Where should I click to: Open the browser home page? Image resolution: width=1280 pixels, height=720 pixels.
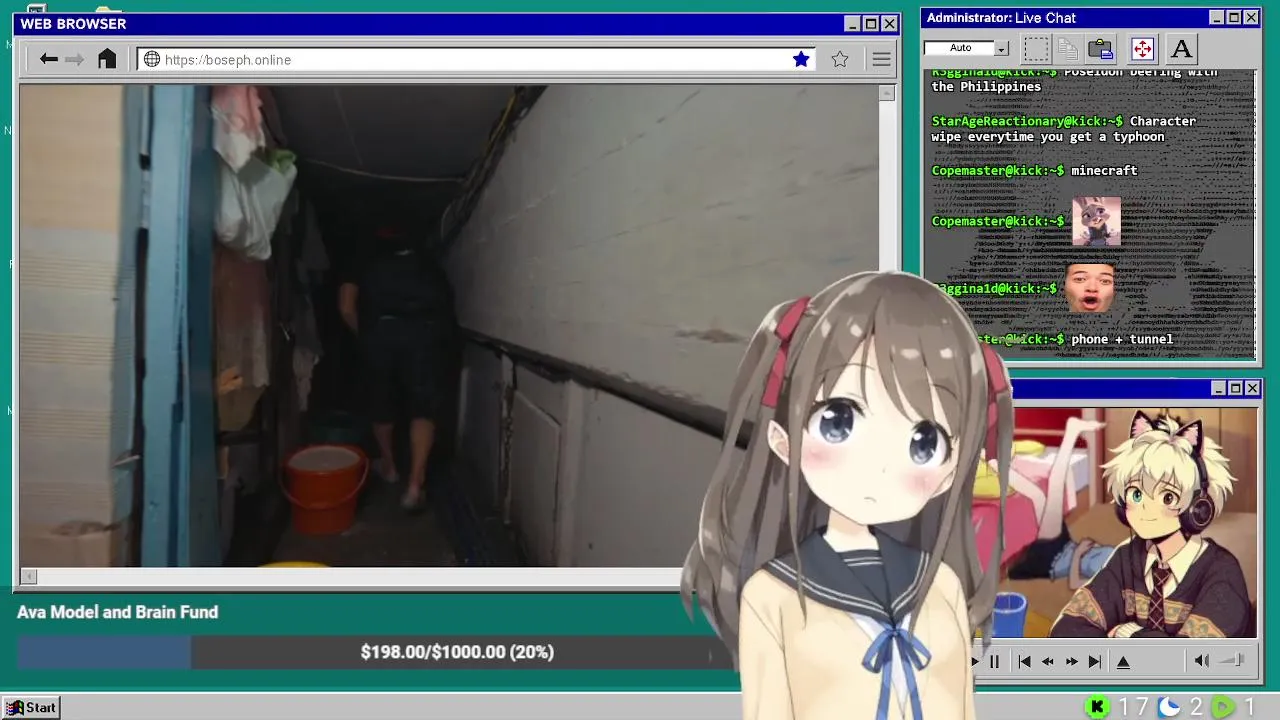pos(107,59)
